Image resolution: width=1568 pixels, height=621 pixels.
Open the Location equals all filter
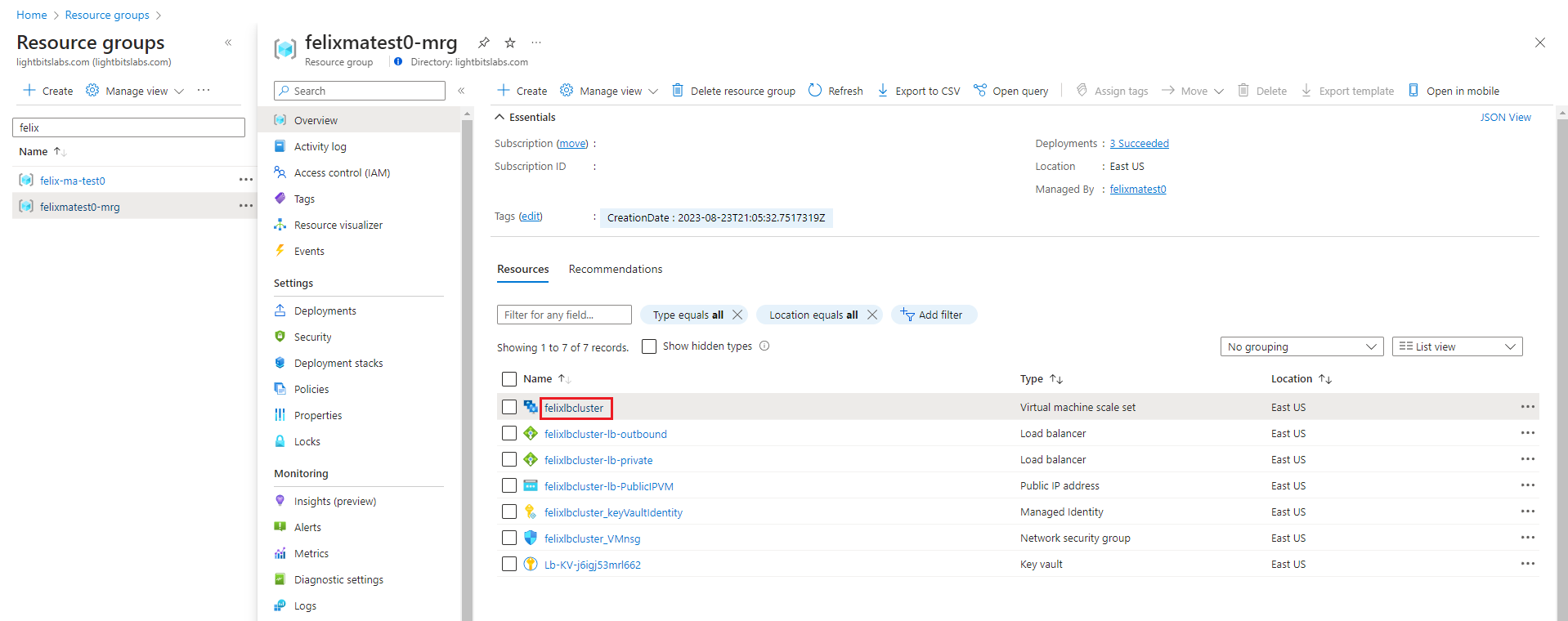(x=813, y=315)
